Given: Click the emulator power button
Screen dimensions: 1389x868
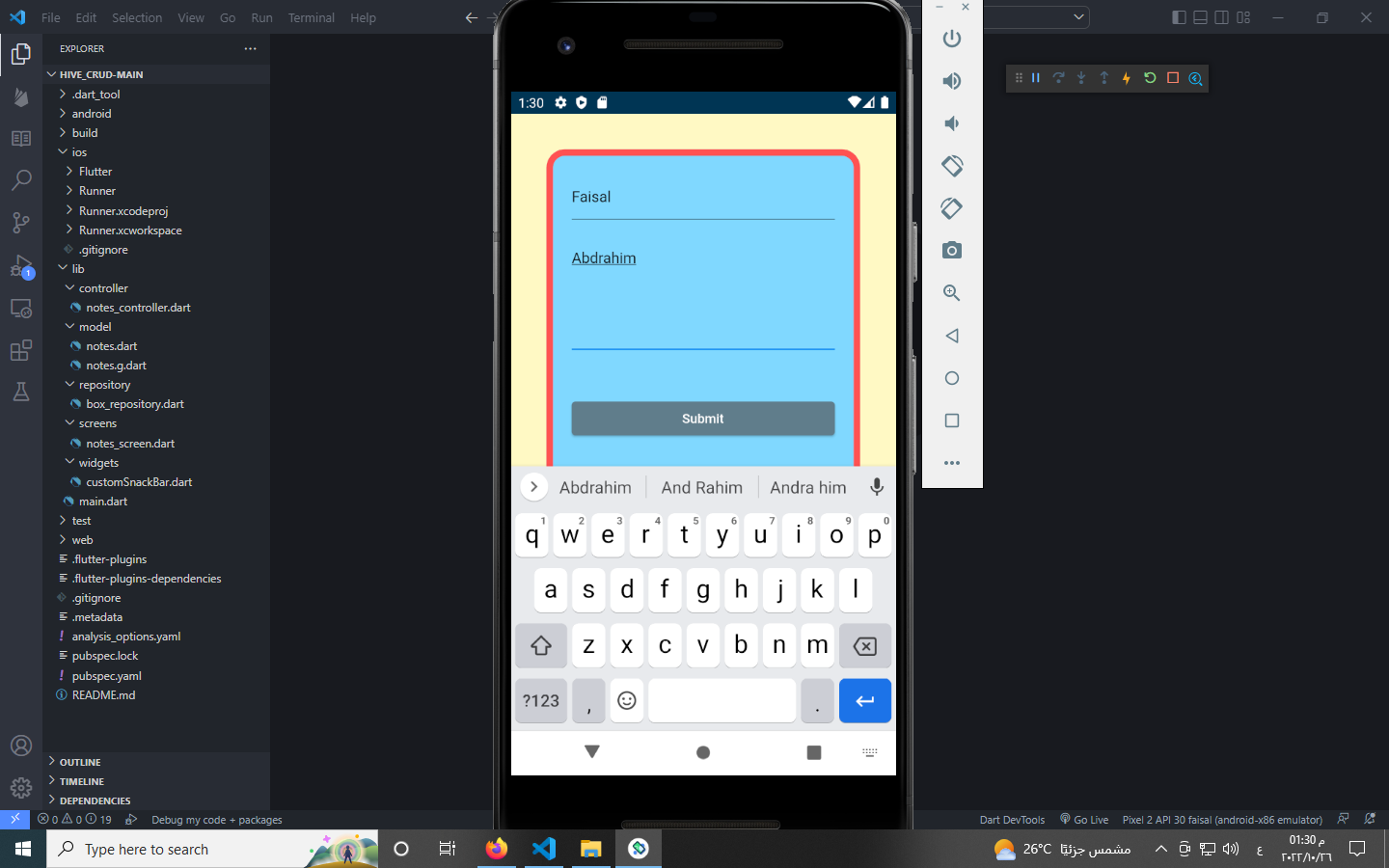Looking at the screenshot, I should pos(952,39).
